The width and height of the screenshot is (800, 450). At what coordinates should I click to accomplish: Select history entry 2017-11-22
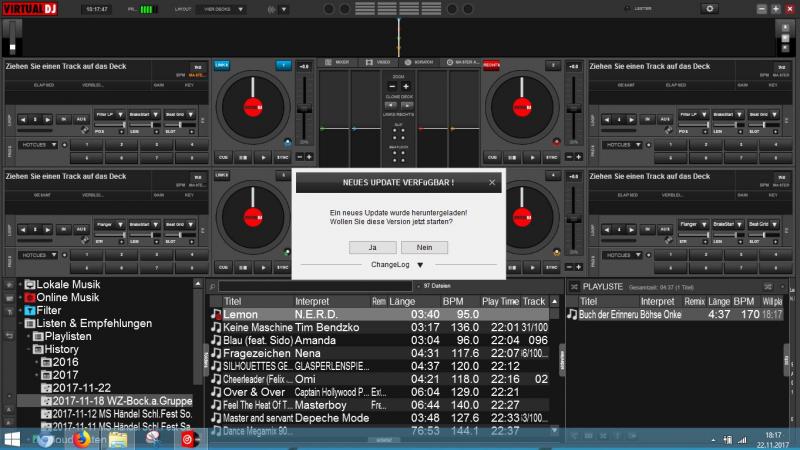[81, 388]
